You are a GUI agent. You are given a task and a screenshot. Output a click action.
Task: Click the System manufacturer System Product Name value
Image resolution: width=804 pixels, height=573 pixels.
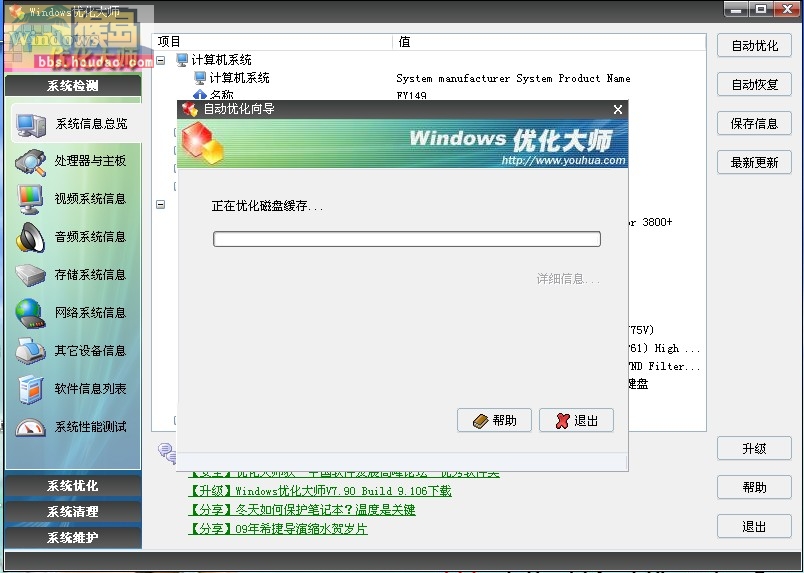coord(513,78)
